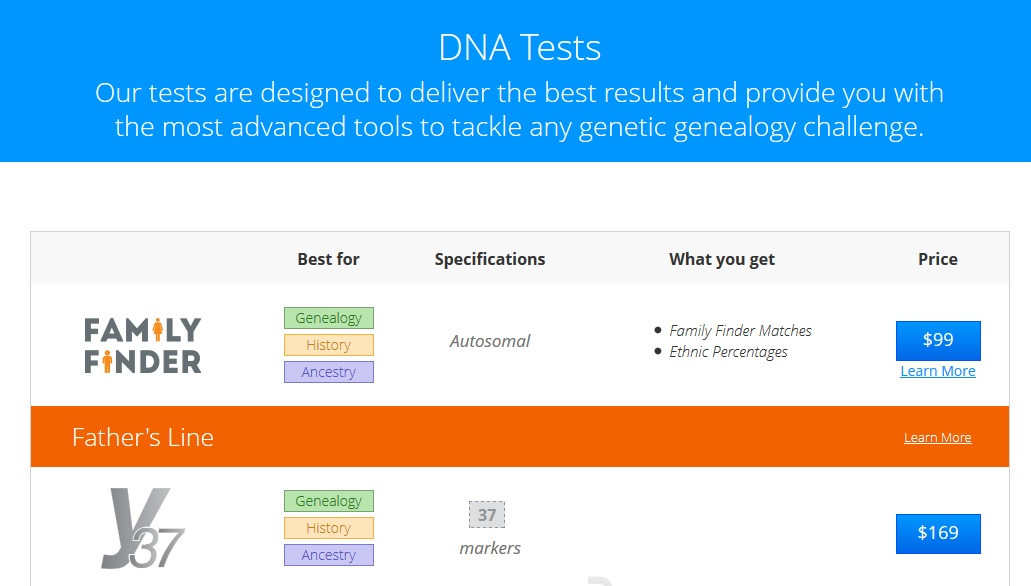Screen dimensions: 1031x586
Task: Click the Price column header
Action: click(x=938, y=259)
